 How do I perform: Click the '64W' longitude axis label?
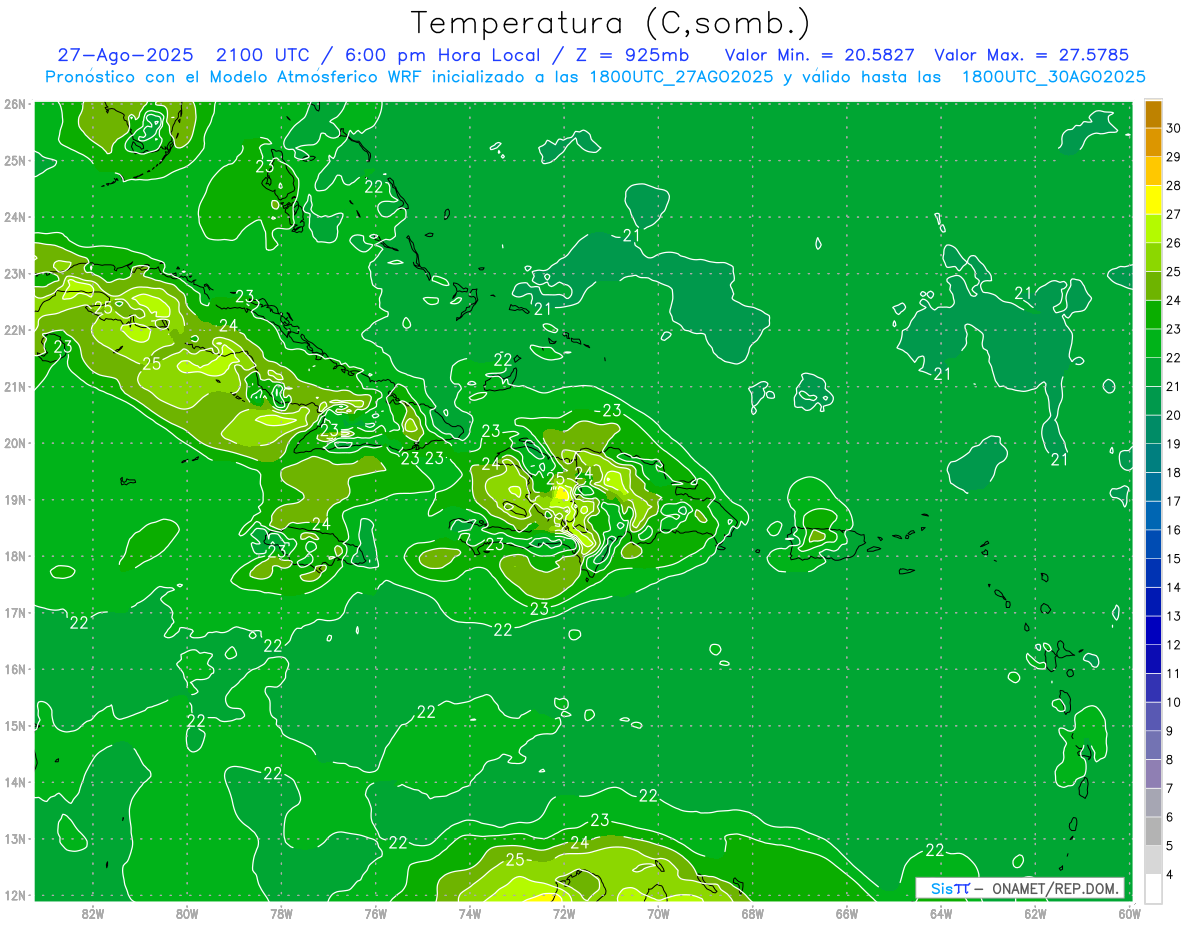941,913
